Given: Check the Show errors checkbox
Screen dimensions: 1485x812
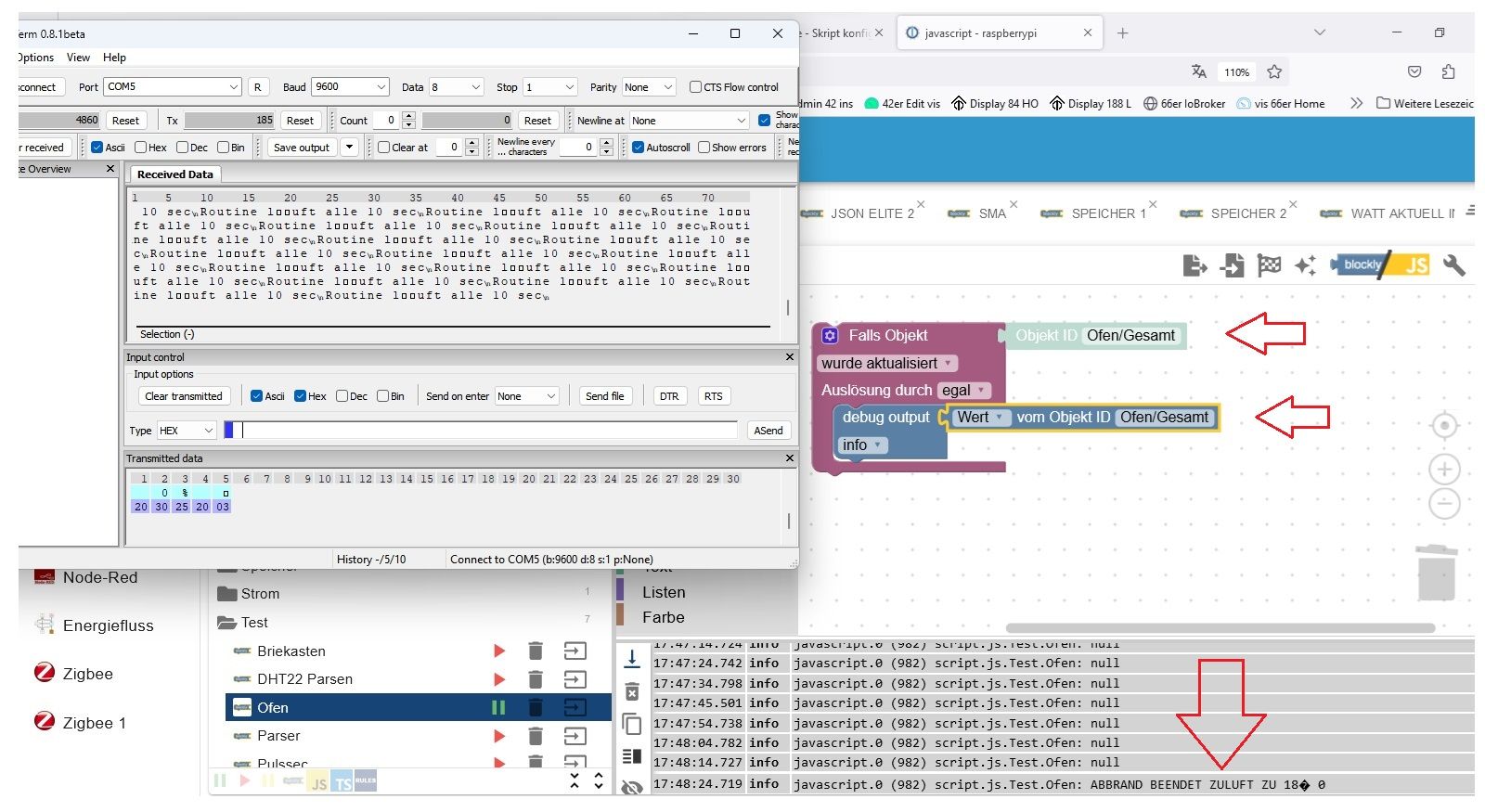Looking at the screenshot, I should click(x=704, y=148).
